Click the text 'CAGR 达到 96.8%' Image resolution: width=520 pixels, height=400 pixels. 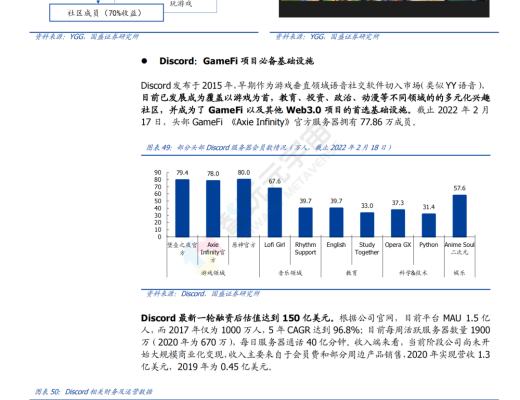click(323, 330)
